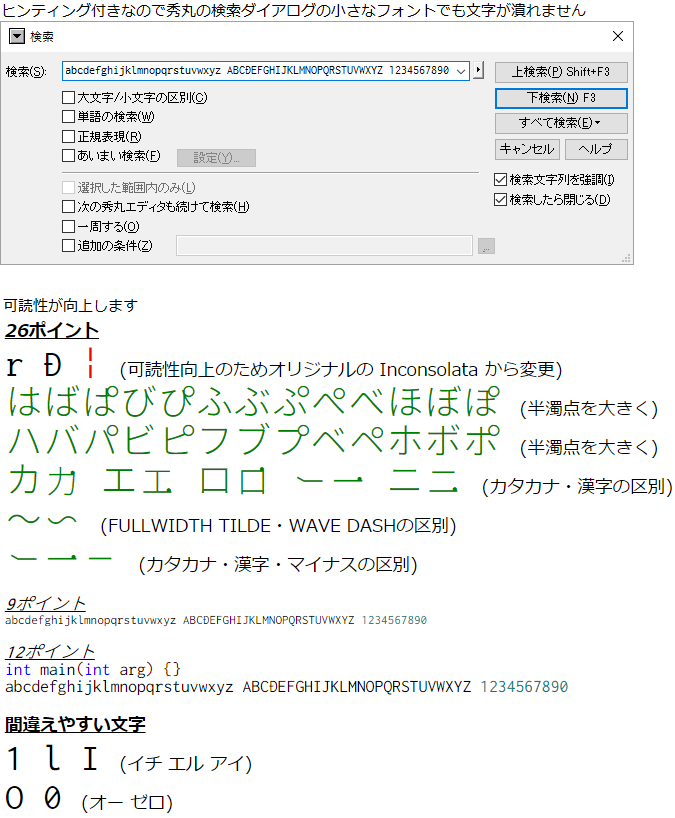Click the small ... button for 追加の条件
The width and height of the screenshot is (675, 818).
pyautogui.click(x=486, y=246)
